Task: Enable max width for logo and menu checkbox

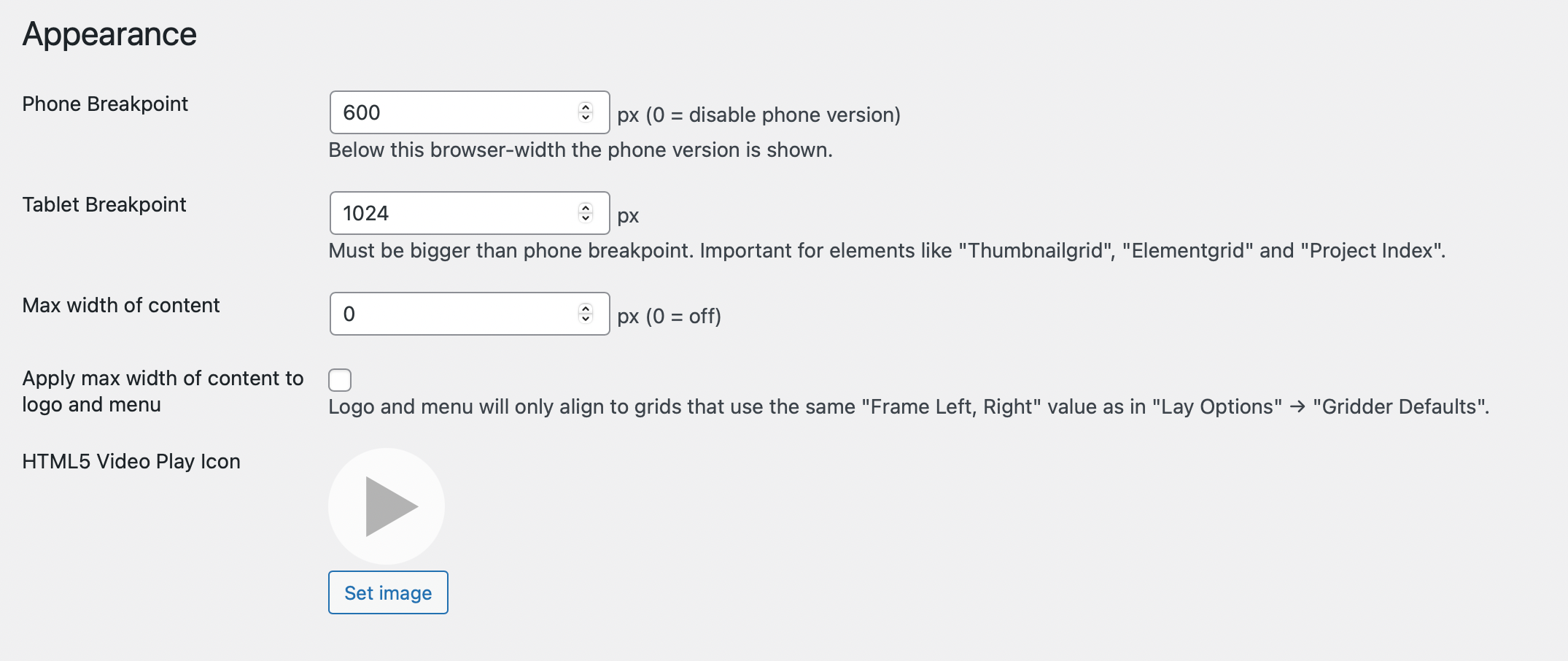Action: pyautogui.click(x=340, y=380)
